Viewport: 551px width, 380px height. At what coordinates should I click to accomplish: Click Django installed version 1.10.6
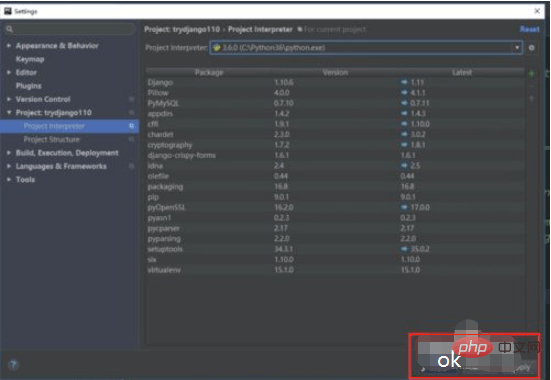point(284,82)
